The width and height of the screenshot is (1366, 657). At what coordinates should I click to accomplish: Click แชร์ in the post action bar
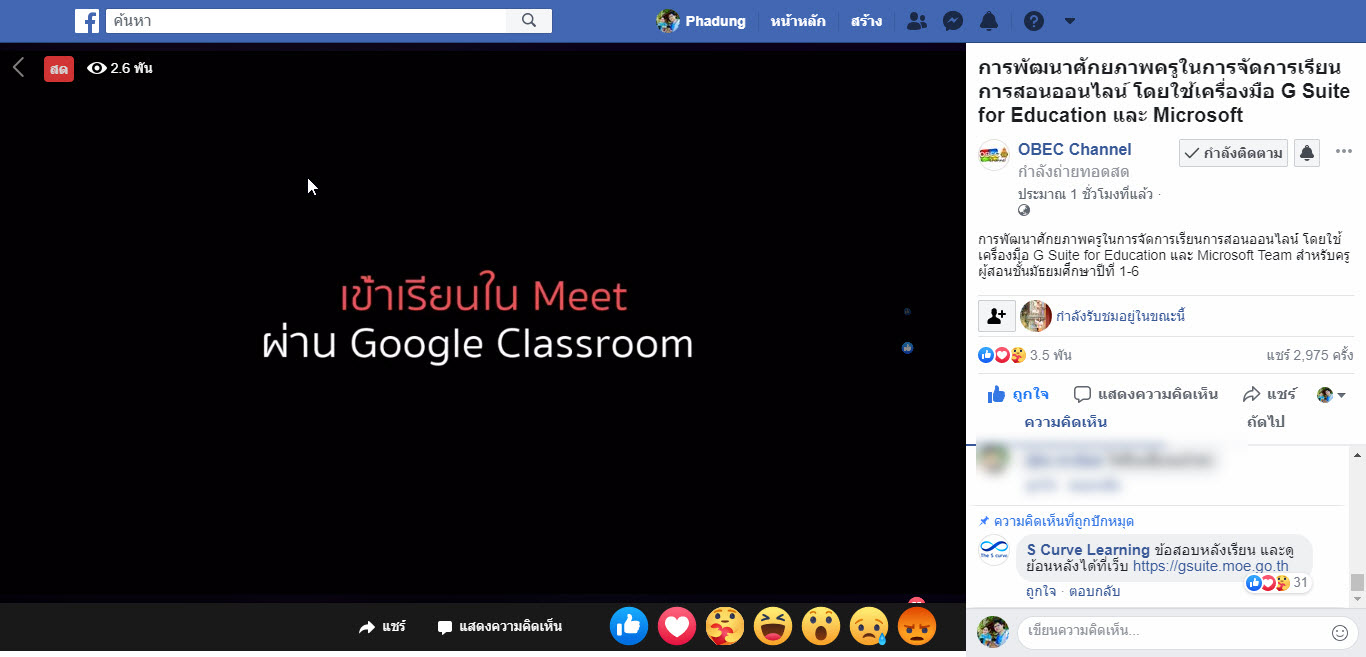pyautogui.click(x=1270, y=394)
